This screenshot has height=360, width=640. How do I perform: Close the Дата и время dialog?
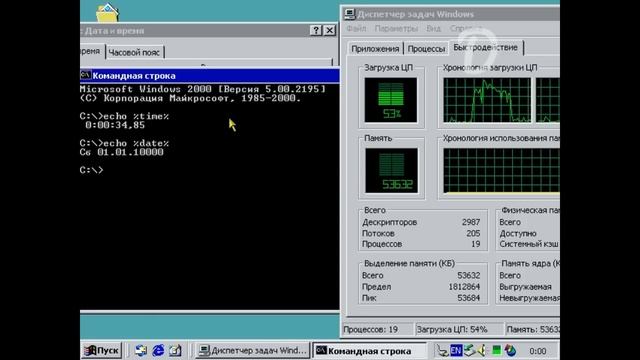click(x=329, y=30)
